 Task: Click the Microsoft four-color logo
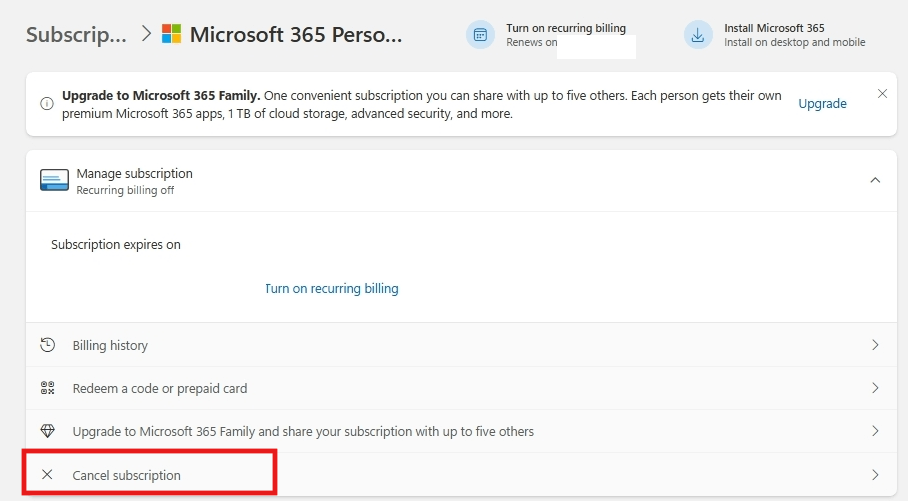(171, 34)
